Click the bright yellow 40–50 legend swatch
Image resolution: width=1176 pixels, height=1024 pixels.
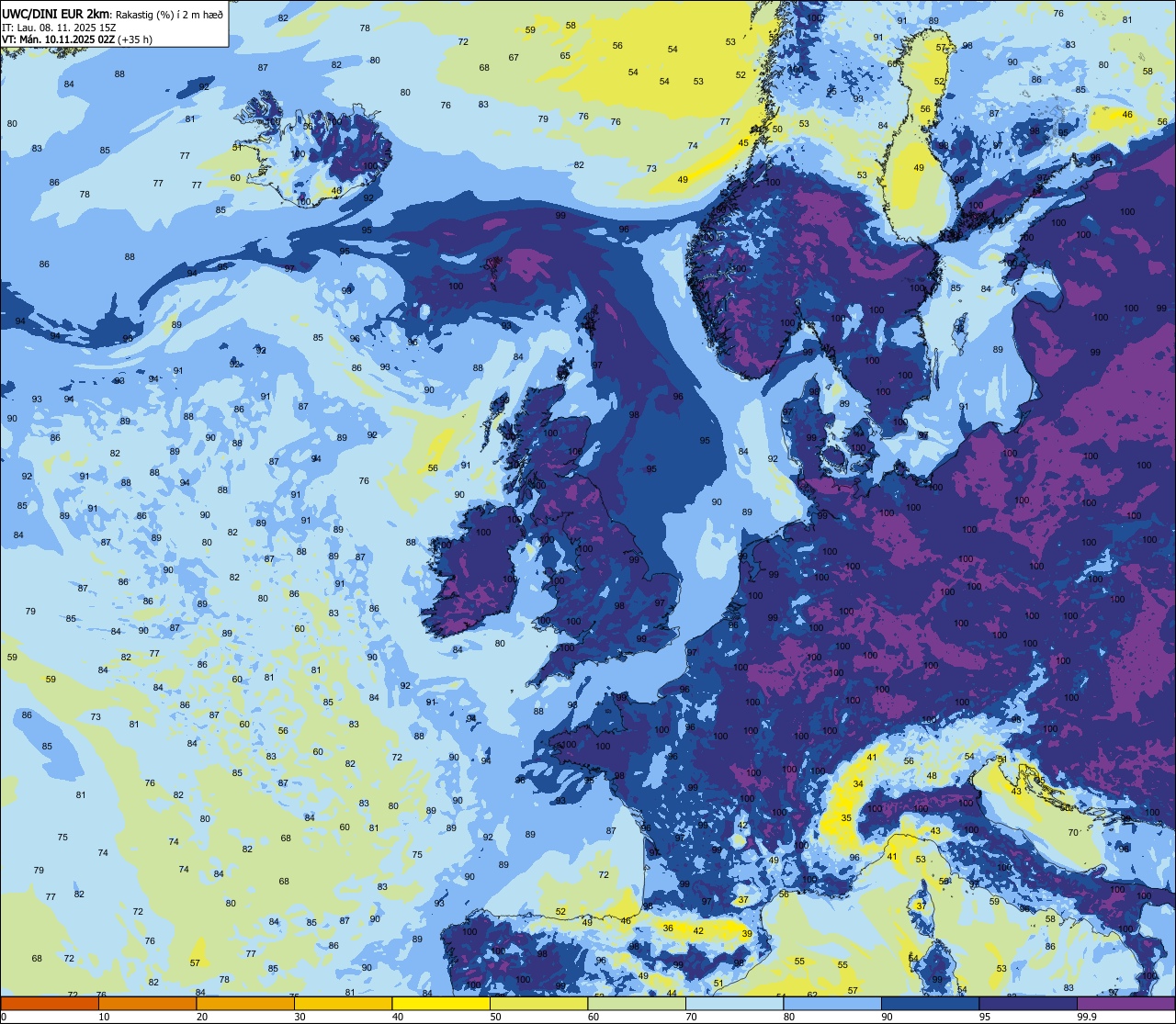tap(440, 1004)
